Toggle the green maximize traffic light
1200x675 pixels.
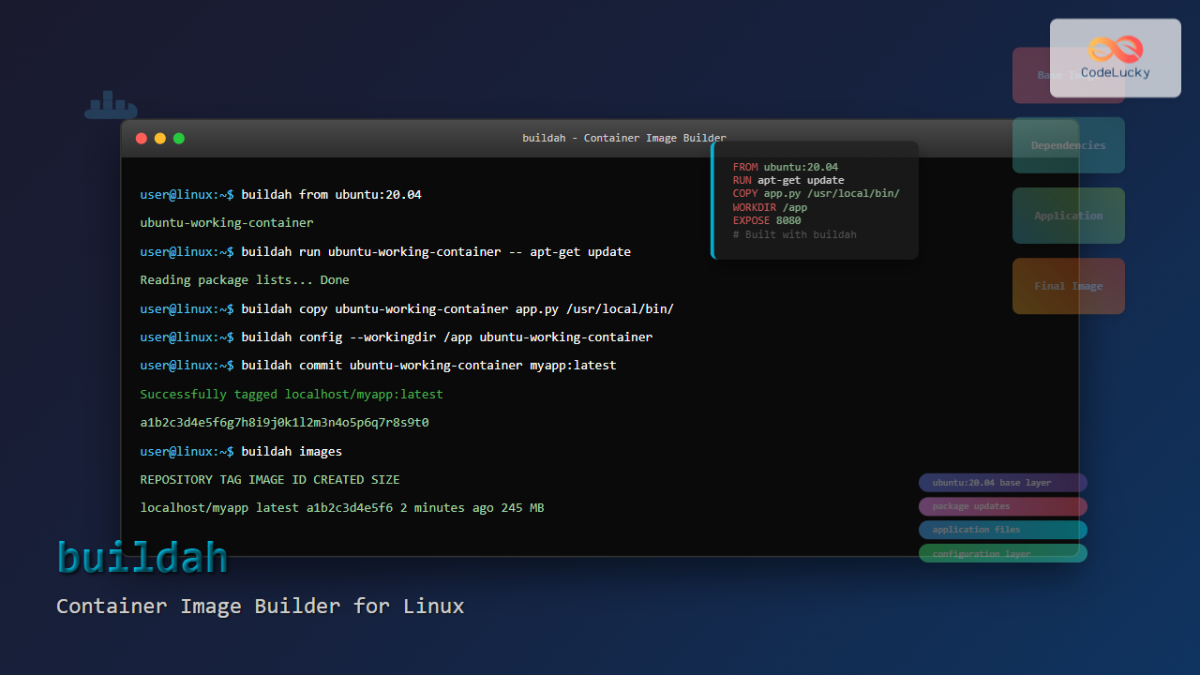[x=178, y=138]
